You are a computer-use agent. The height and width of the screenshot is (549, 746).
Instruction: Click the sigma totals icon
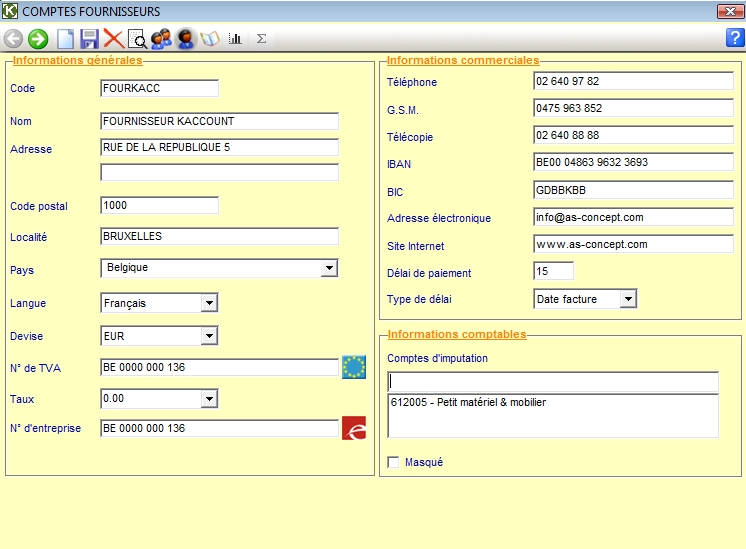pyautogui.click(x=261, y=39)
